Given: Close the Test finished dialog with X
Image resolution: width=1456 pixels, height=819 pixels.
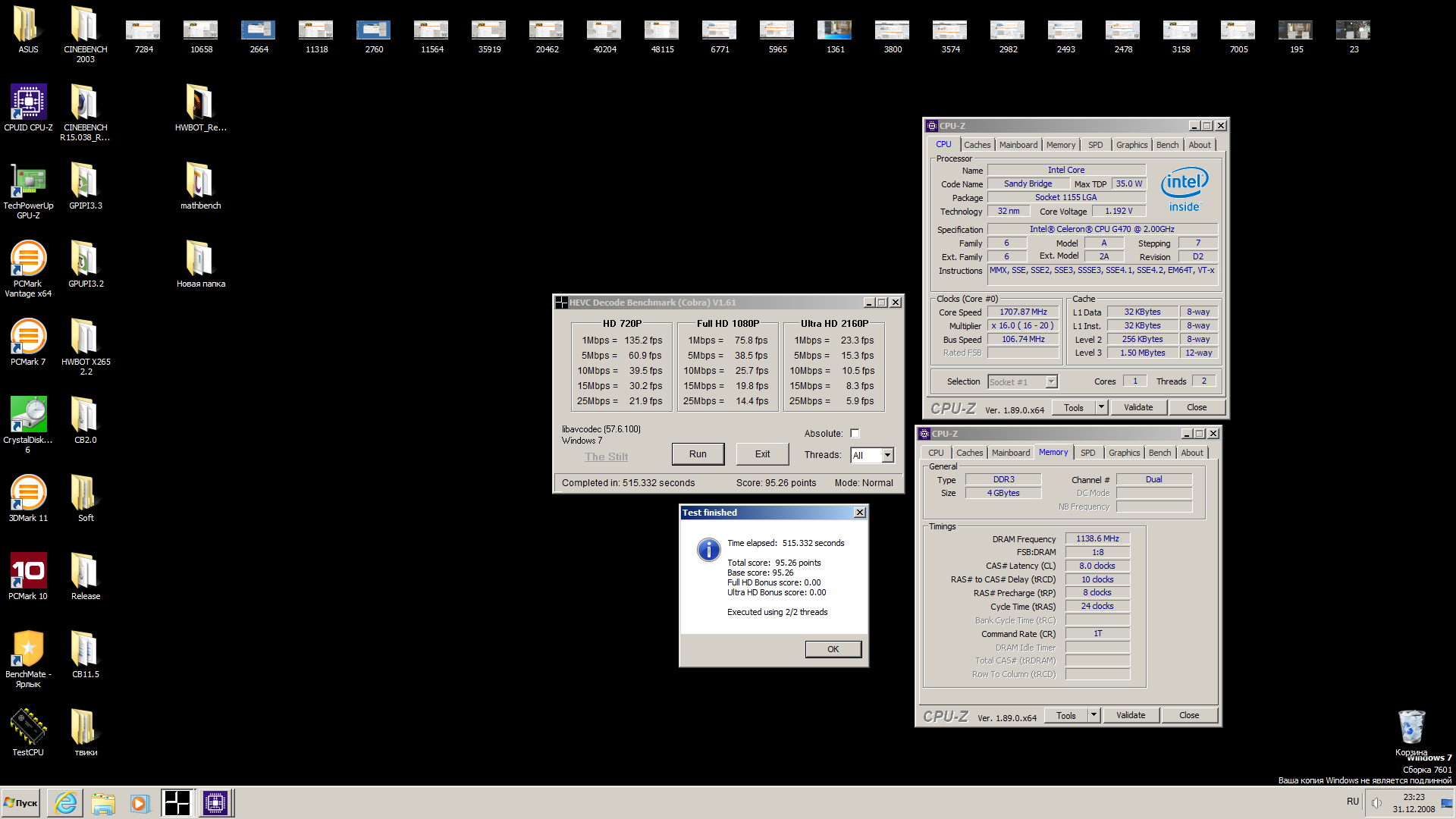Looking at the screenshot, I should point(859,513).
